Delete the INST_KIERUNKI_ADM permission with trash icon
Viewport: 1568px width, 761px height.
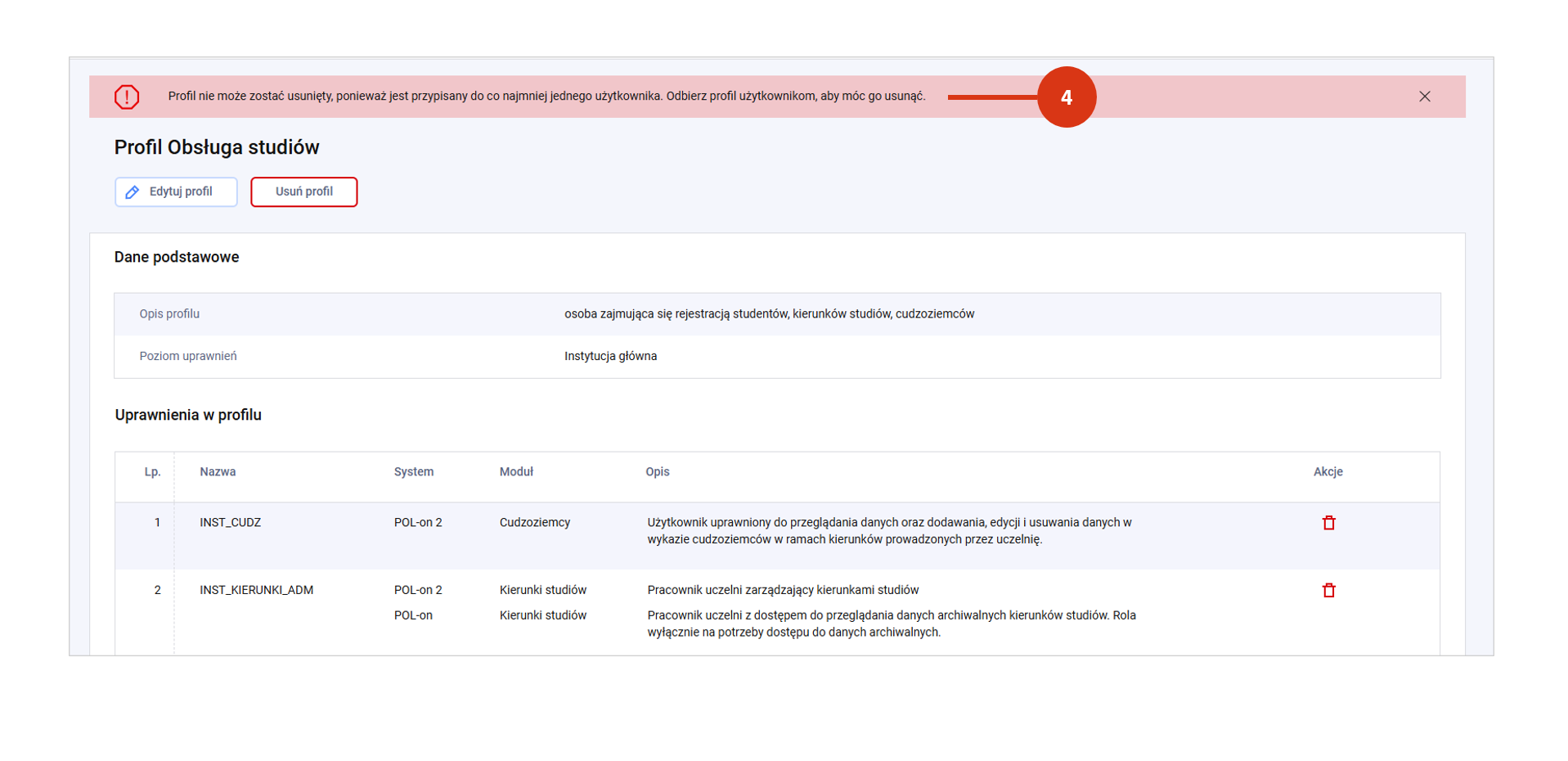(1328, 590)
